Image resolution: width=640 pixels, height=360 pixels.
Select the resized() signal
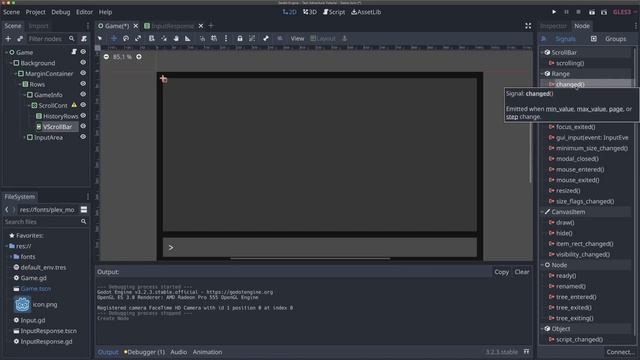click(568, 191)
